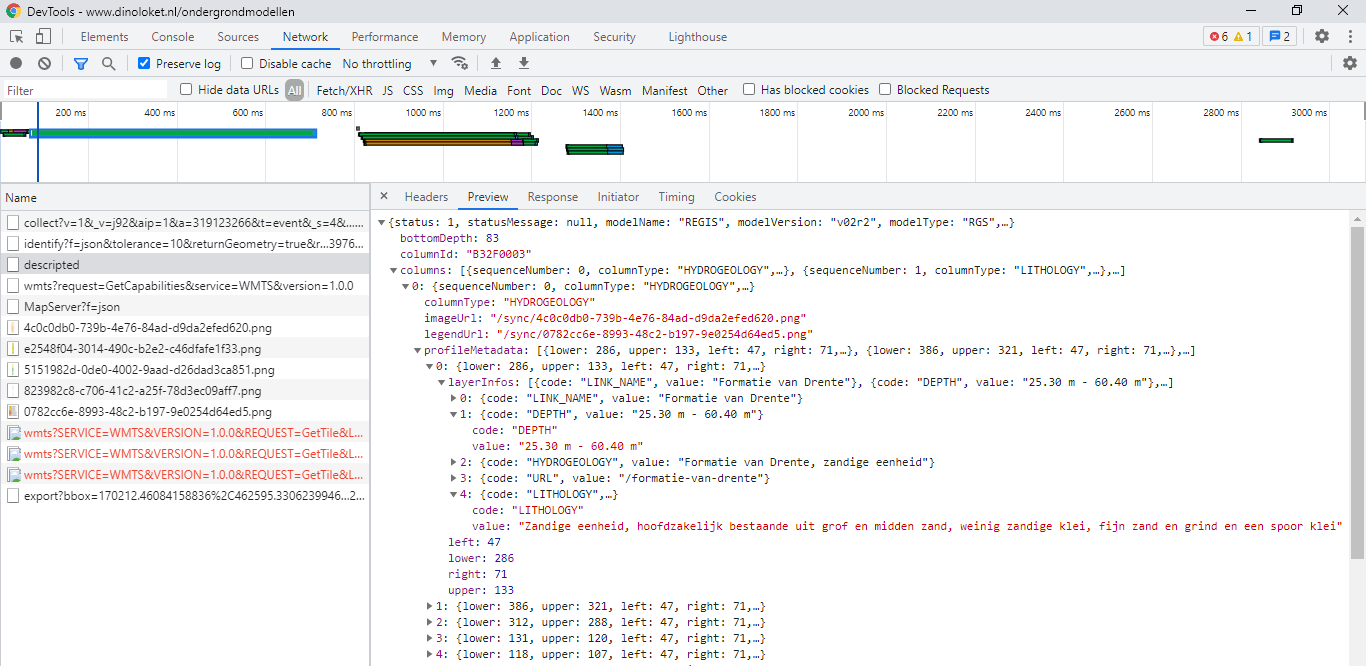The height and width of the screenshot is (666, 1366).
Task: Open the network search magnifier
Action: coord(108,63)
